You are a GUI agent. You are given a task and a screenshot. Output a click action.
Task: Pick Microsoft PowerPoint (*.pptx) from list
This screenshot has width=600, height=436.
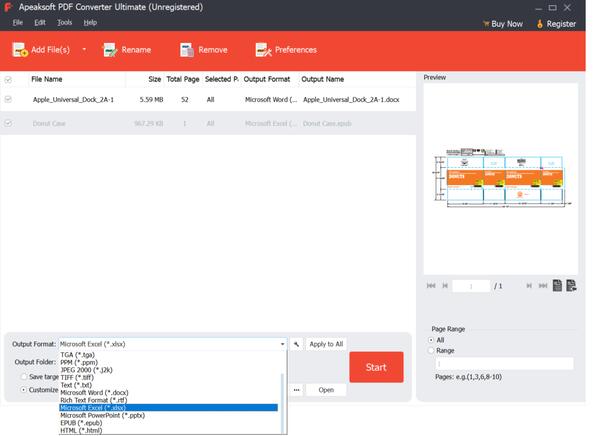(102, 415)
